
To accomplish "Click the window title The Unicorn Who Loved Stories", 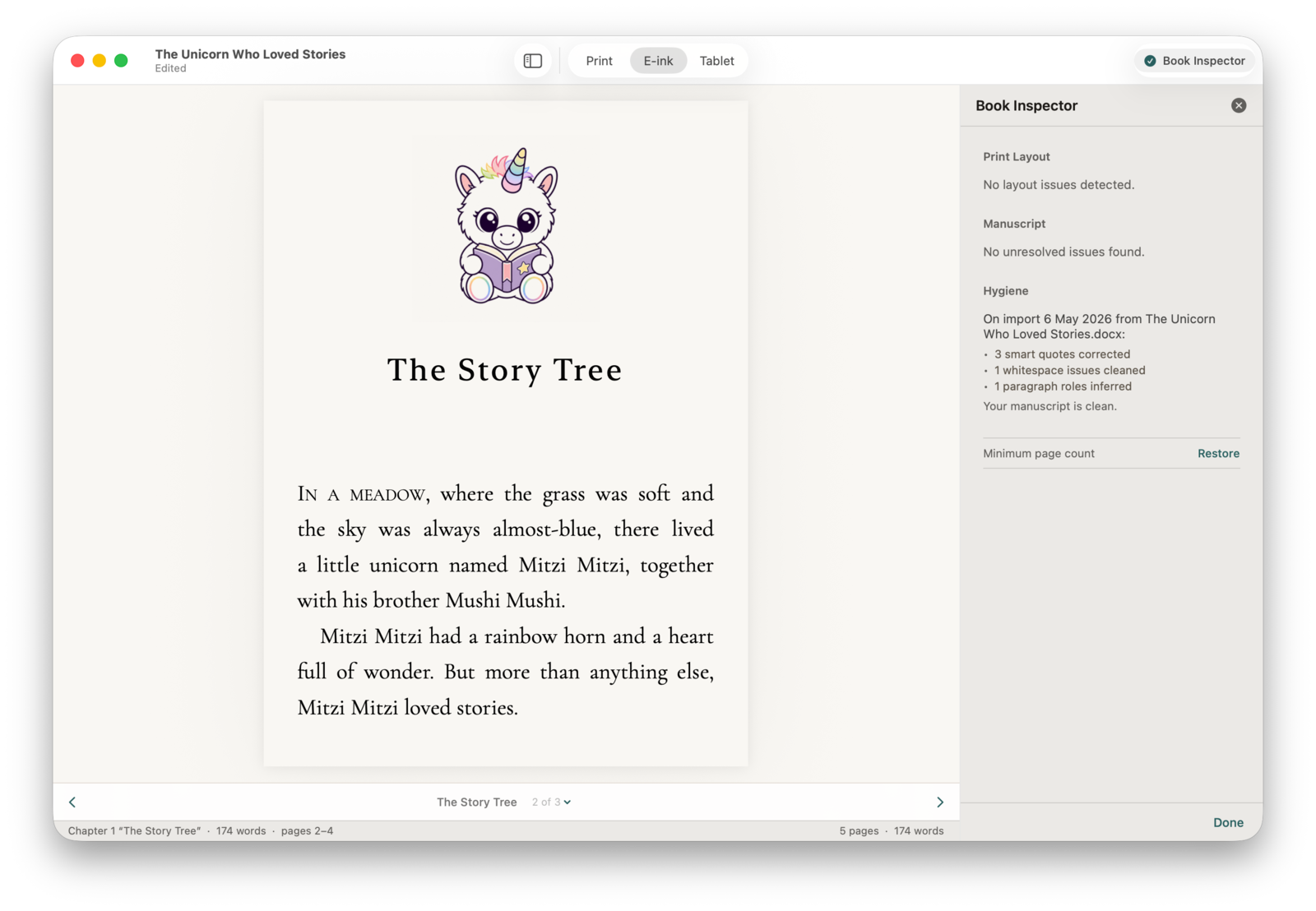I will (250, 54).
